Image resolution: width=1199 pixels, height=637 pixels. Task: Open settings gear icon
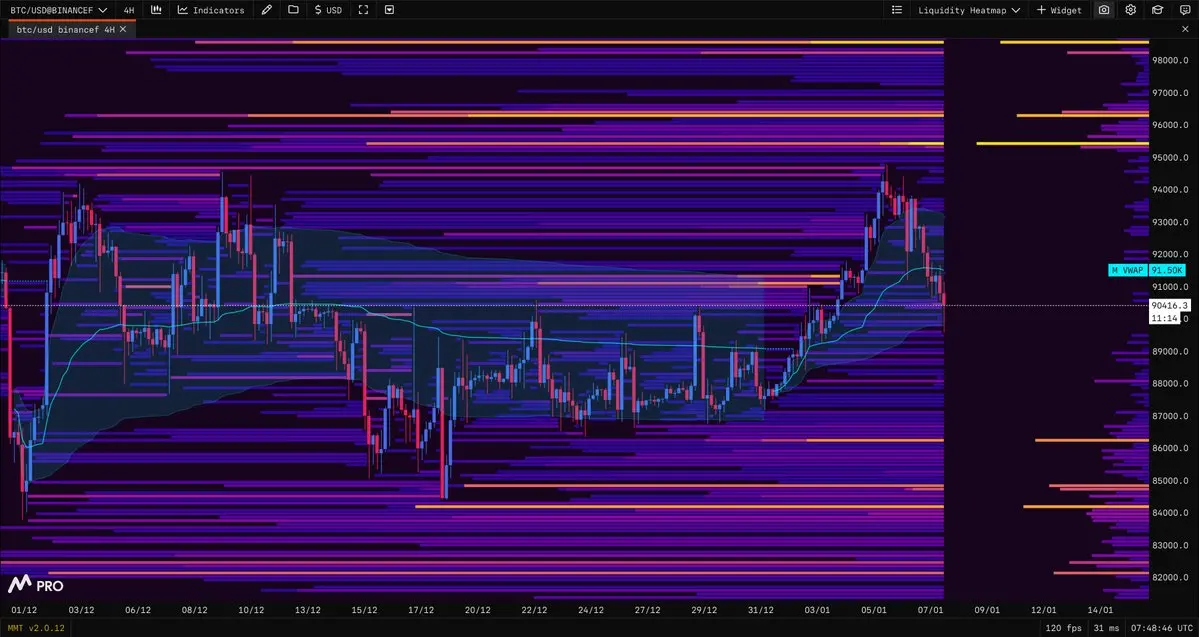1130,10
